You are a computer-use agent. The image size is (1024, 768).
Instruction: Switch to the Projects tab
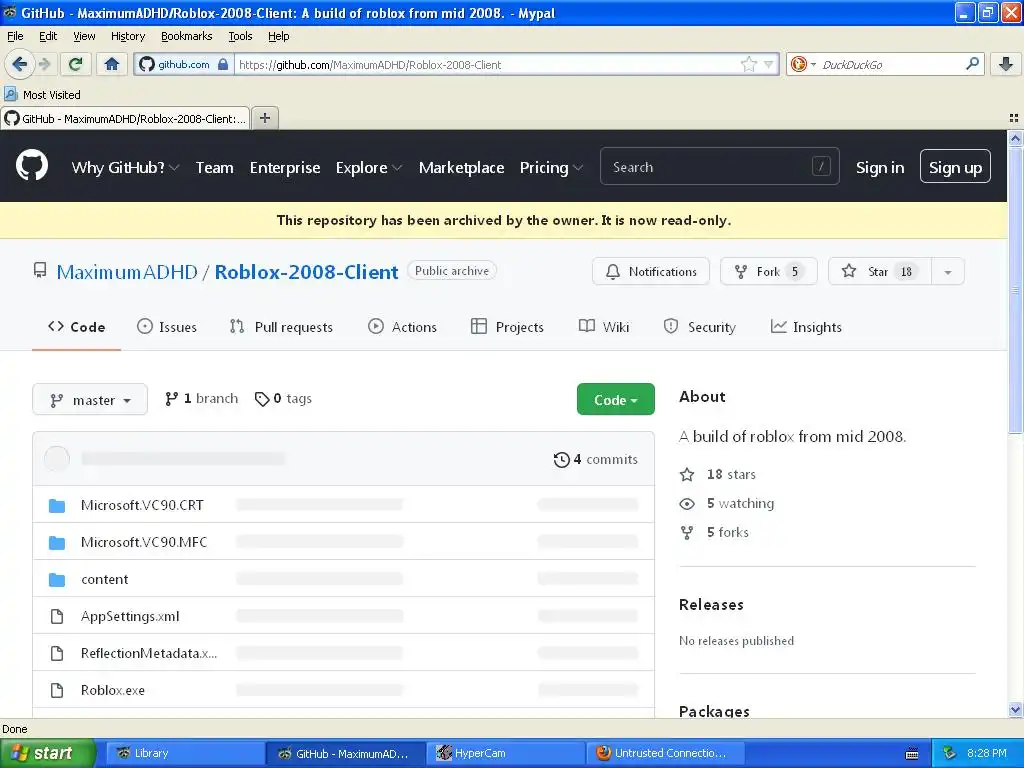[x=507, y=327]
